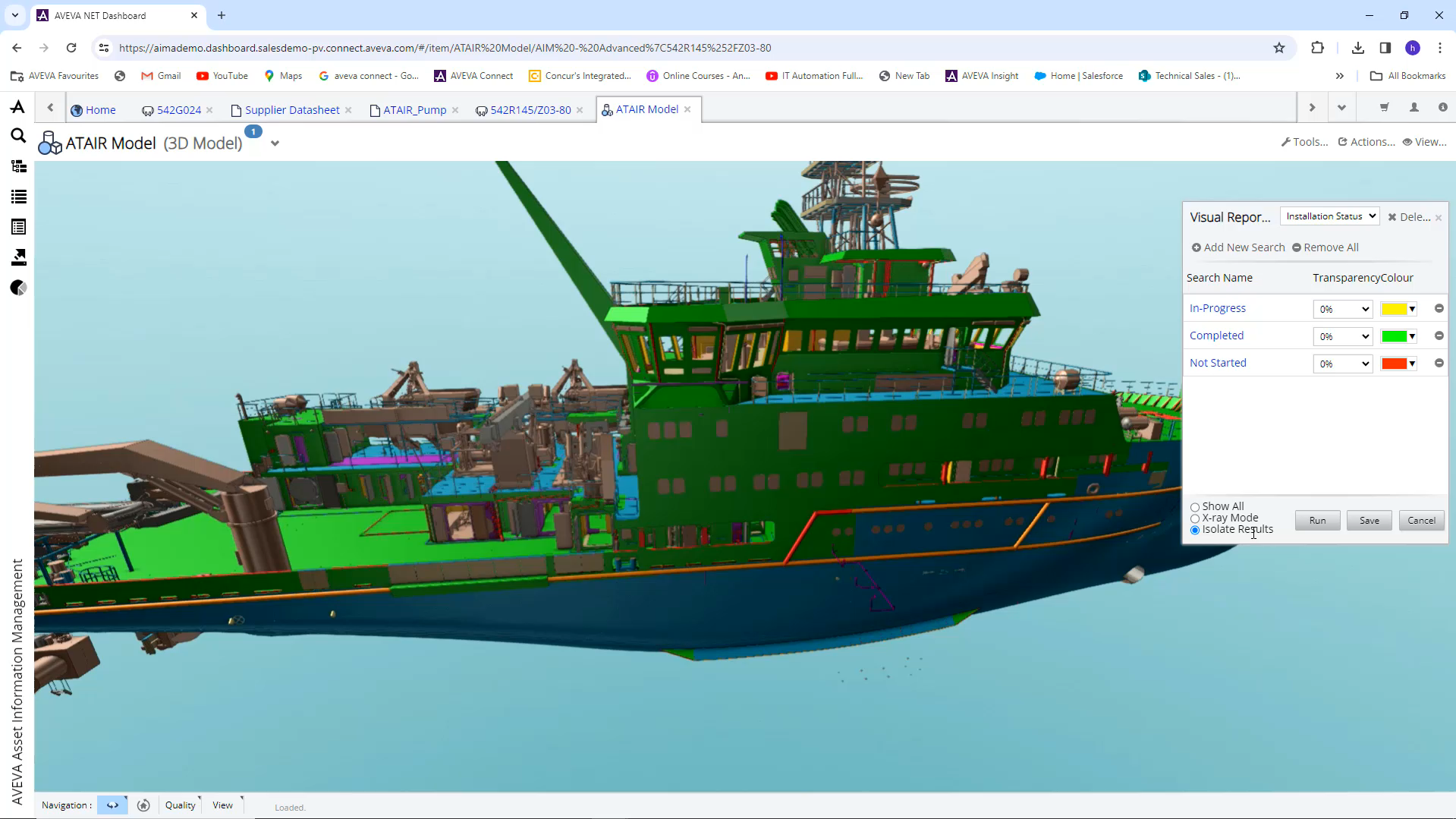The width and height of the screenshot is (1456, 819).
Task: Open the Quality dropdown menu
Action: click(181, 805)
